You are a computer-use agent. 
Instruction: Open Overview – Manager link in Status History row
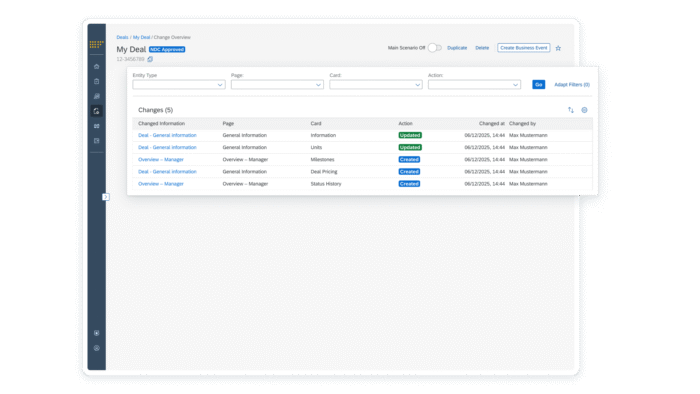pos(161,184)
